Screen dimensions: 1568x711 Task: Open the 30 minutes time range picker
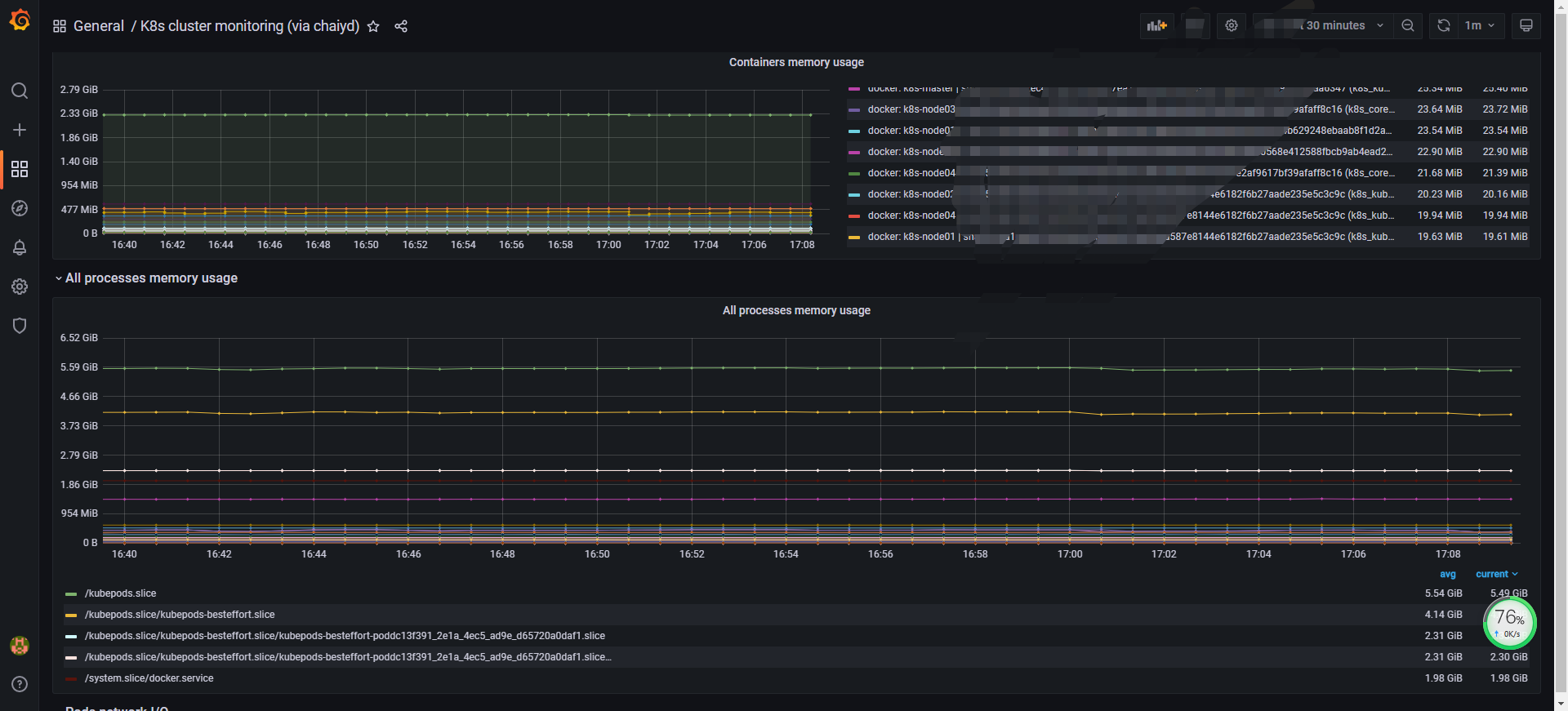point(1337,25)
